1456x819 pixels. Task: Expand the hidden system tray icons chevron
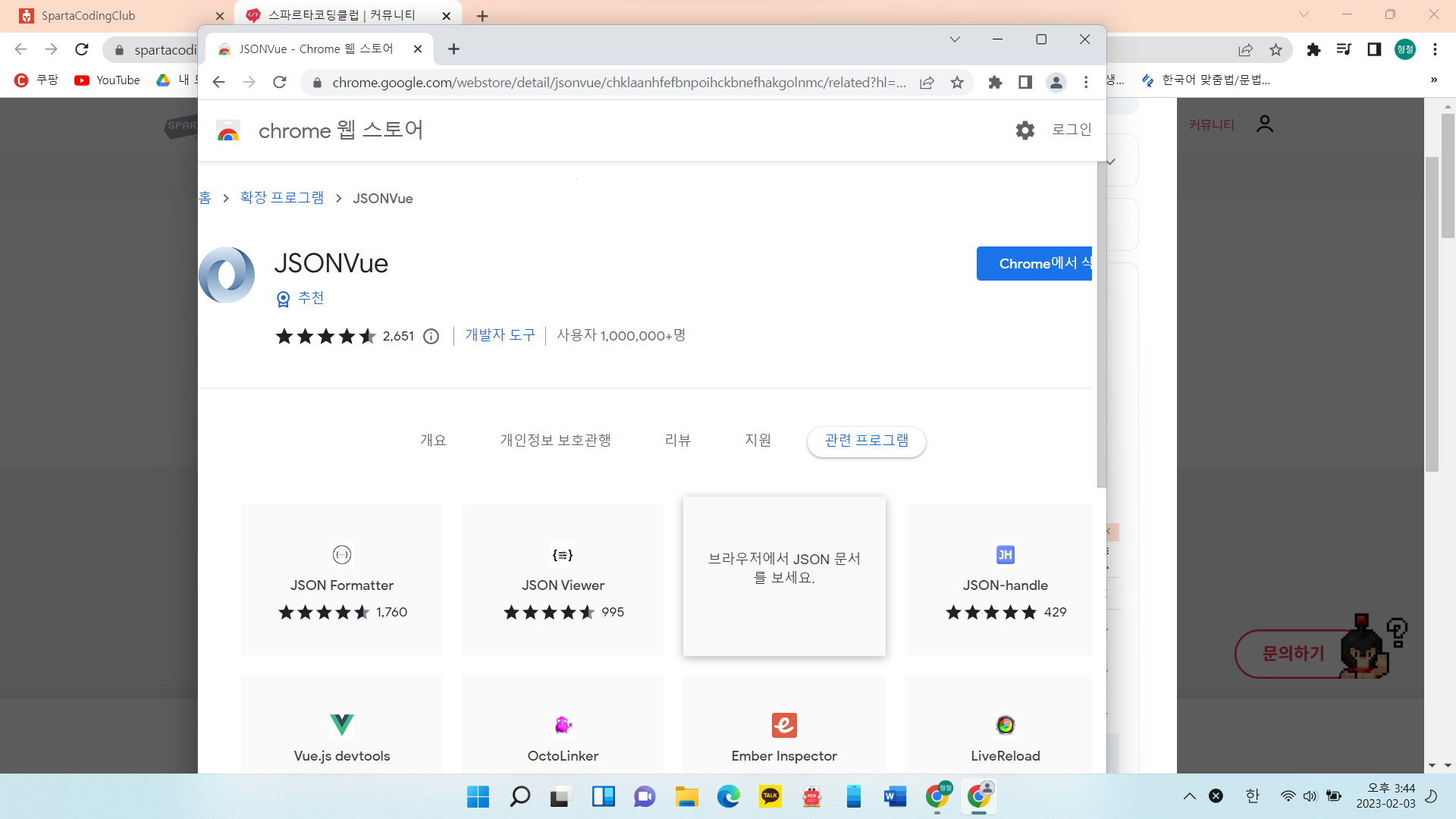(1189, 795)
